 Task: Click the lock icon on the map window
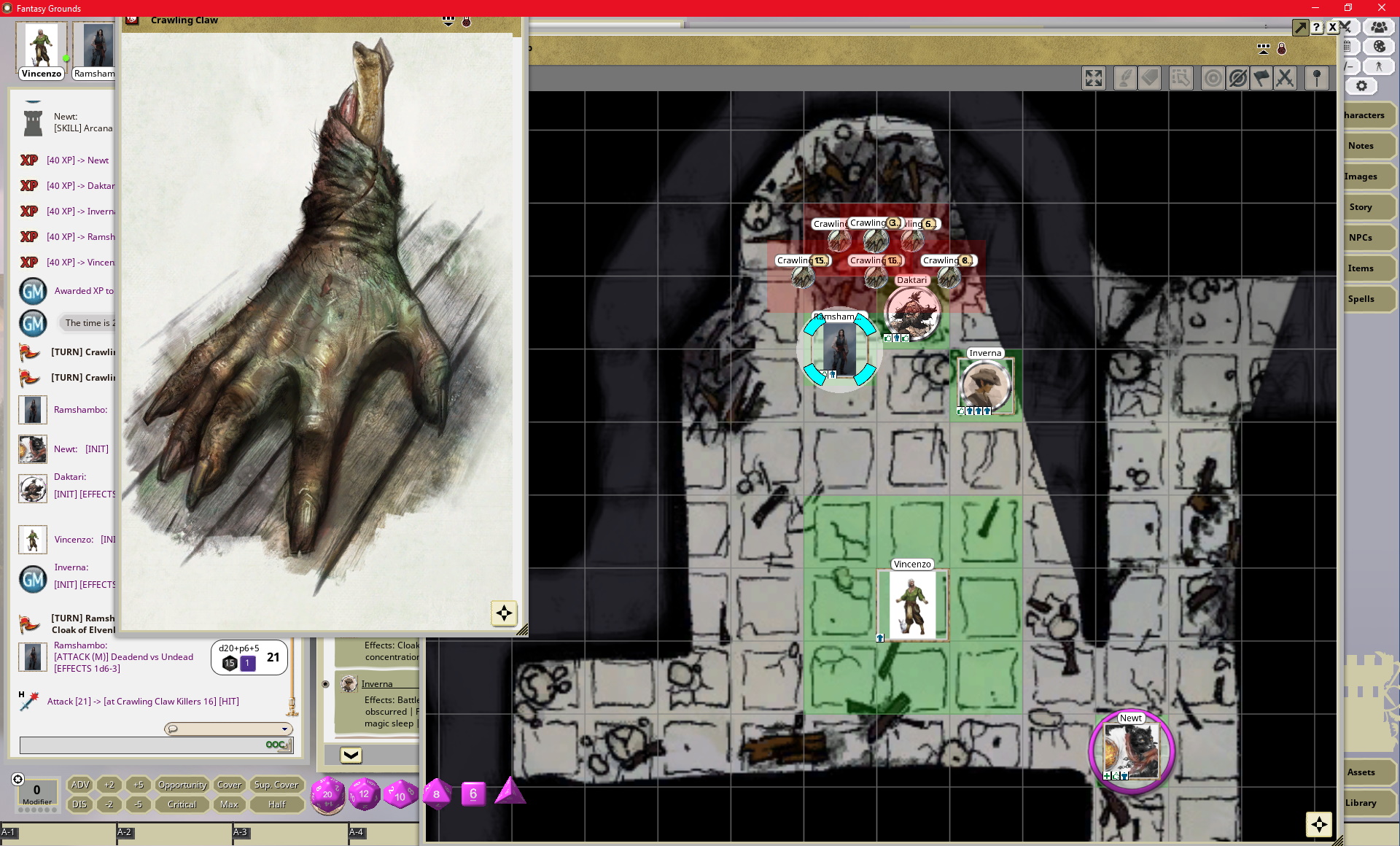(1282, 49)
